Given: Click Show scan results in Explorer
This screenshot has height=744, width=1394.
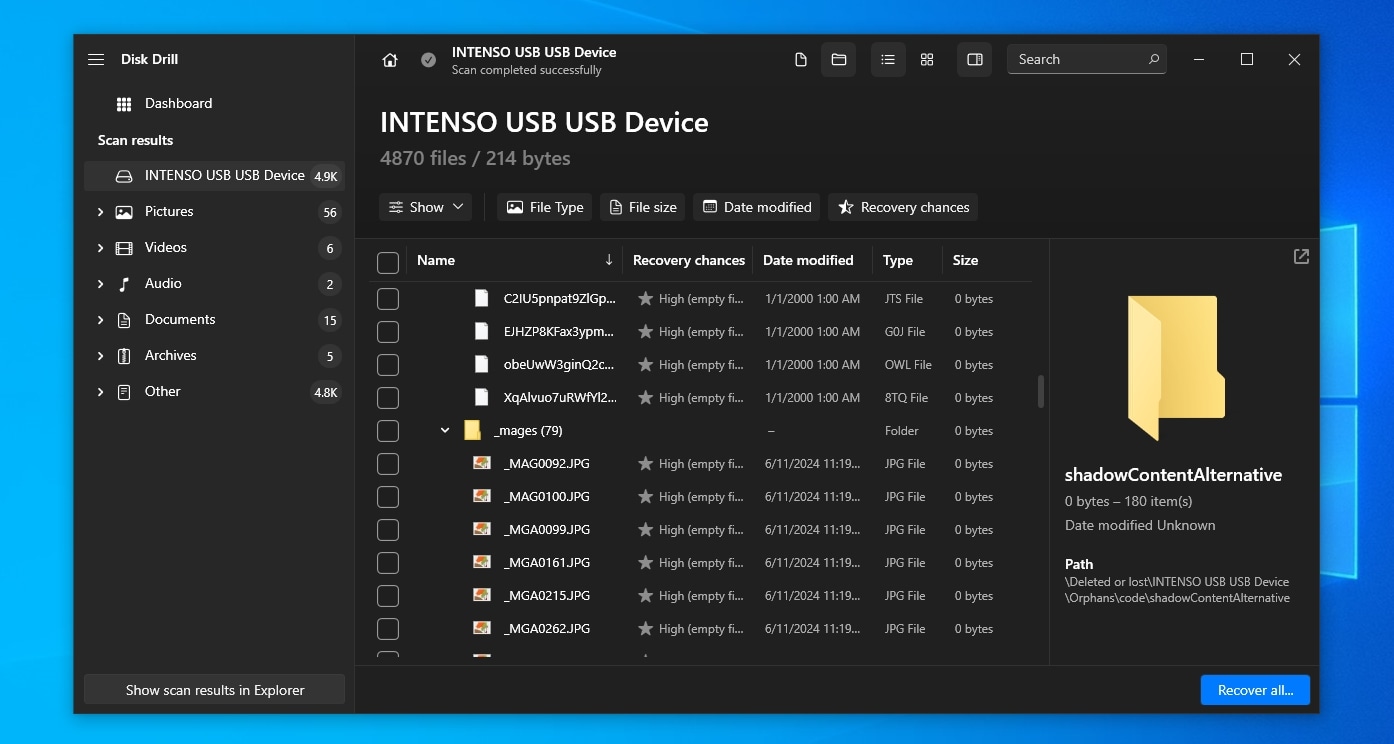Looking at the screenshot, I should coord(214,690).
